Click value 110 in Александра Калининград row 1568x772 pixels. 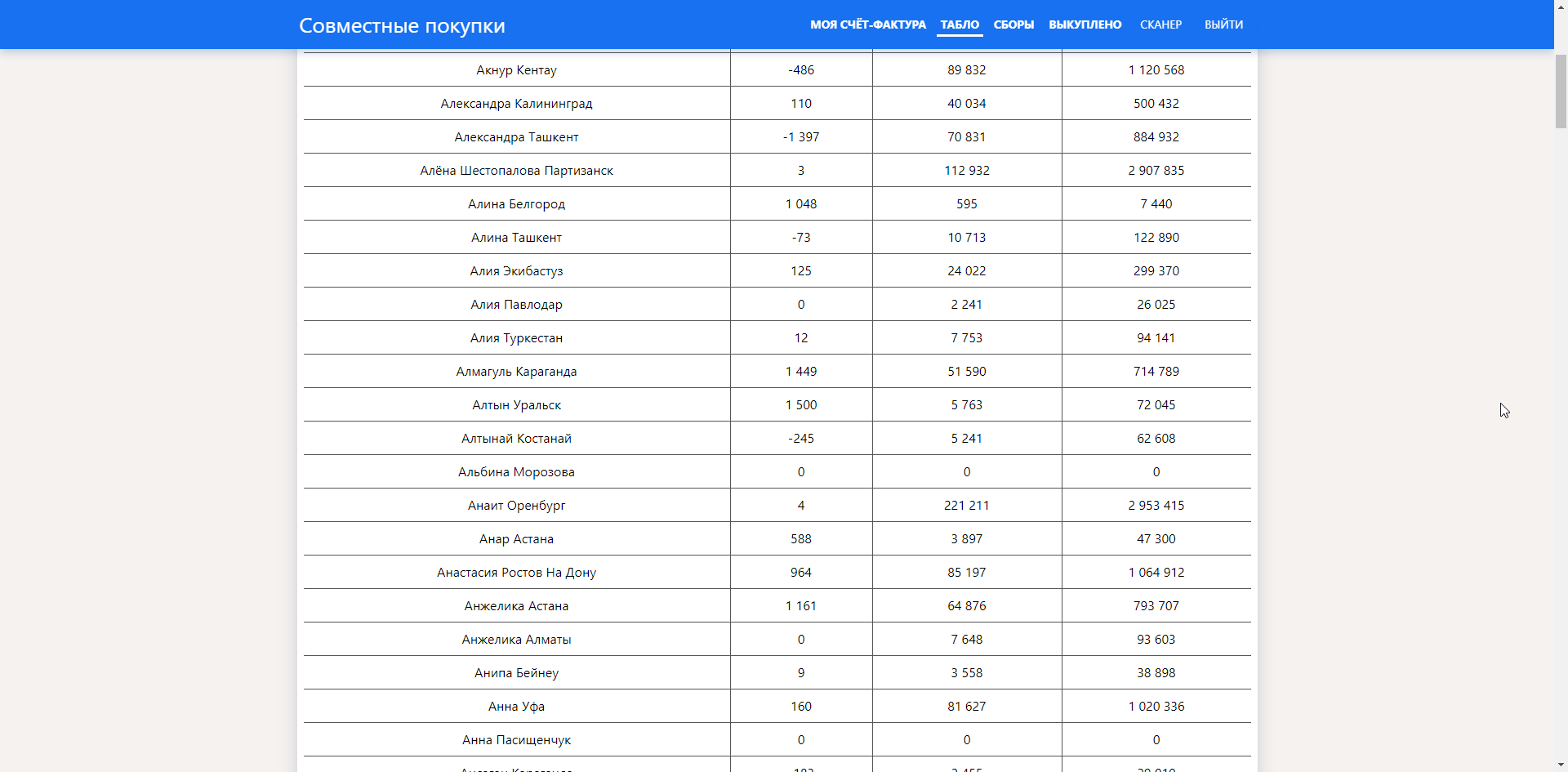click(x=801, y=104)
